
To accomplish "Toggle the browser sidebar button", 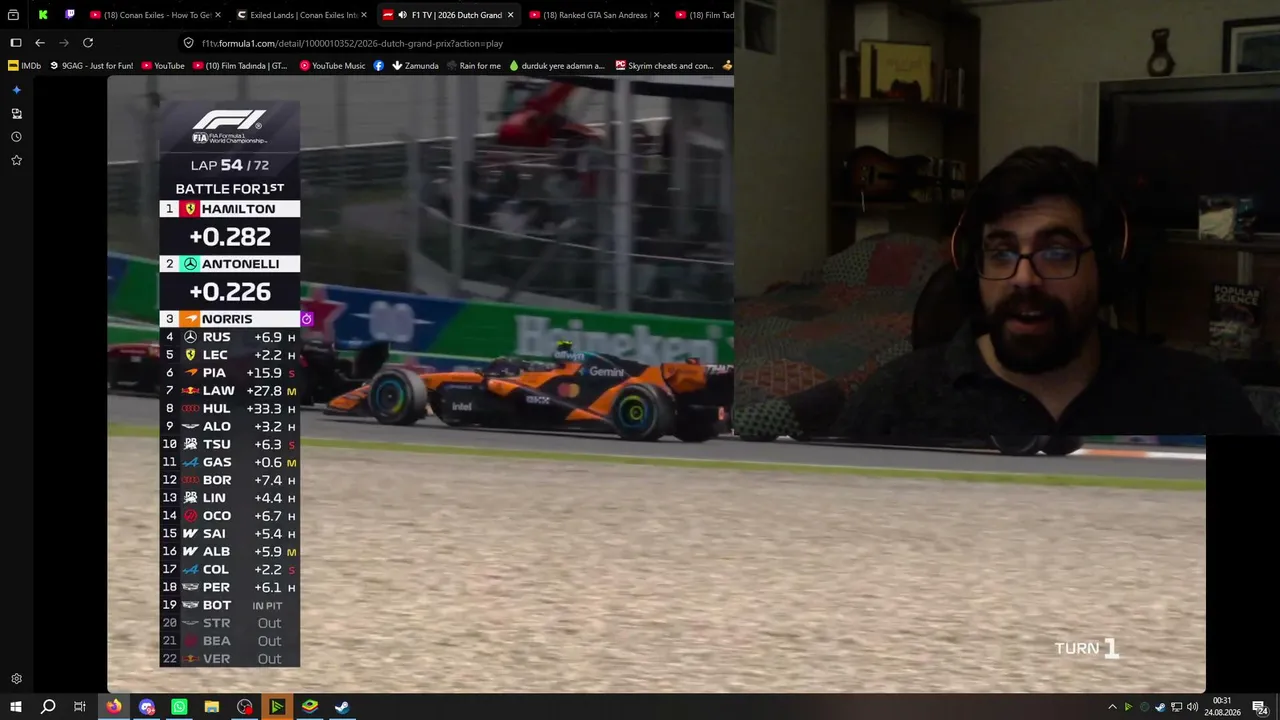I will pos(16,43).
